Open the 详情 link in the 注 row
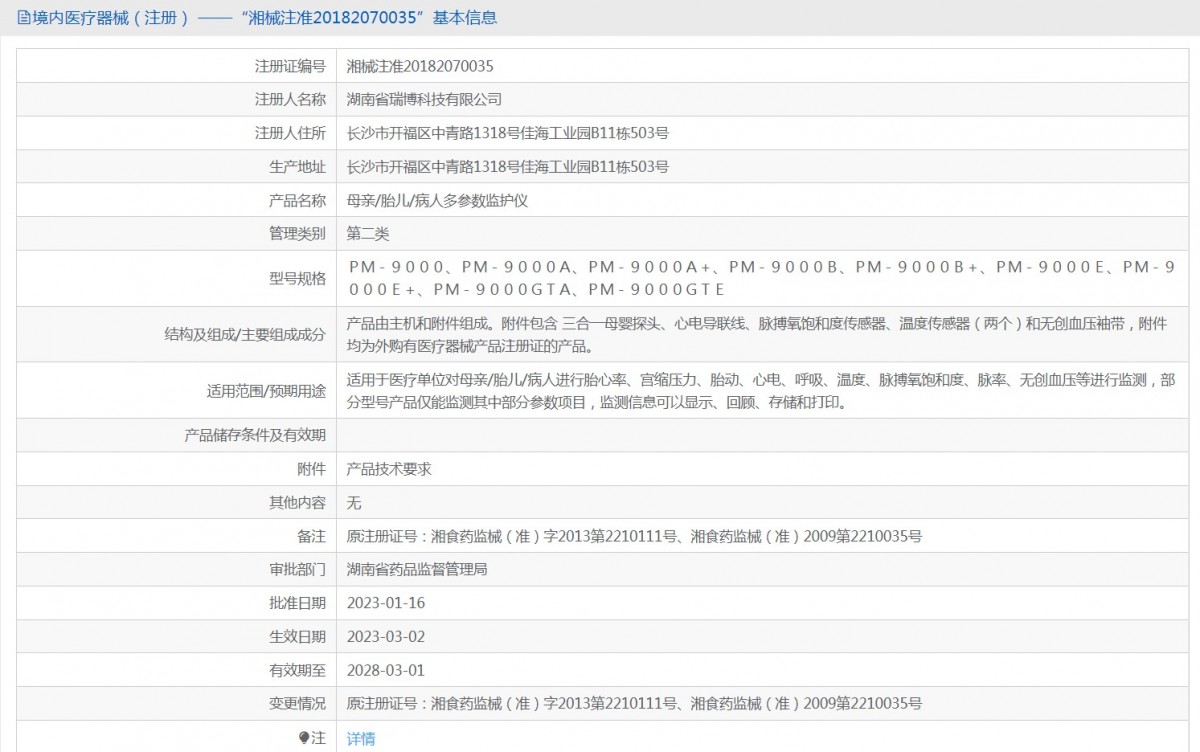 [361, 738]
